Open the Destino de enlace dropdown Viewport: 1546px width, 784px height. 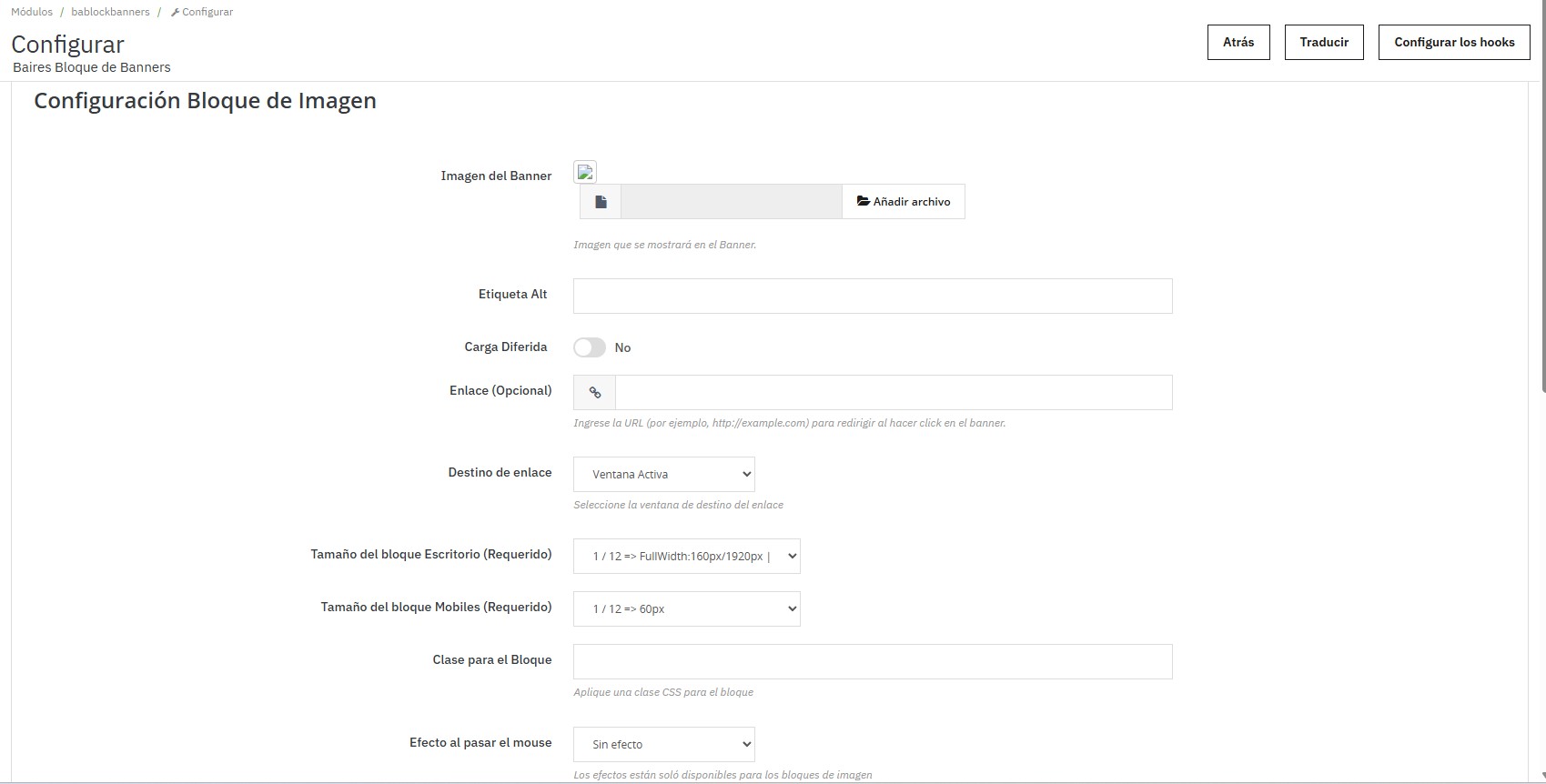(x=664, y=475)
